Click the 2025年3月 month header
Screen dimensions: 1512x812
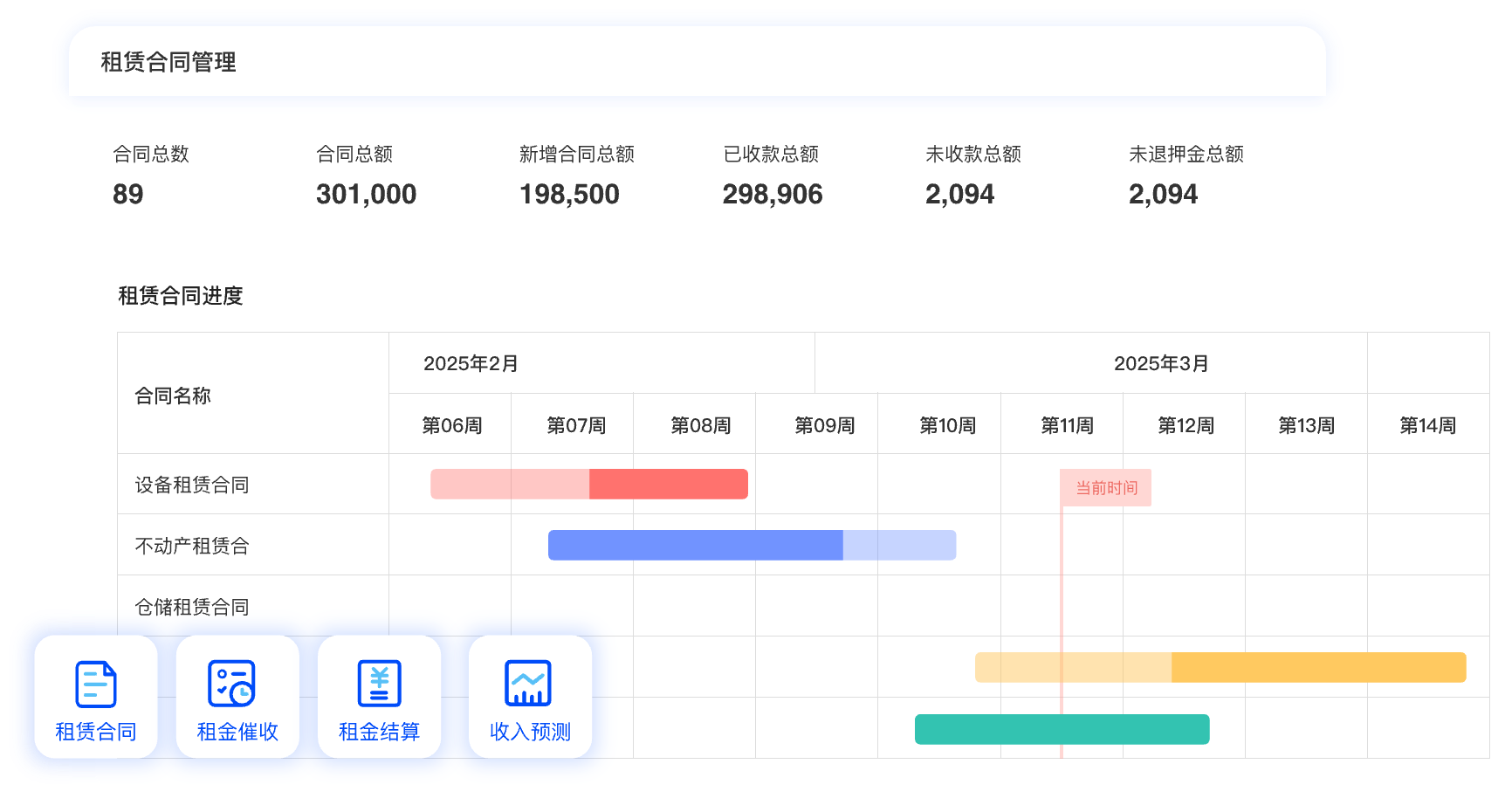point(1161,364)
